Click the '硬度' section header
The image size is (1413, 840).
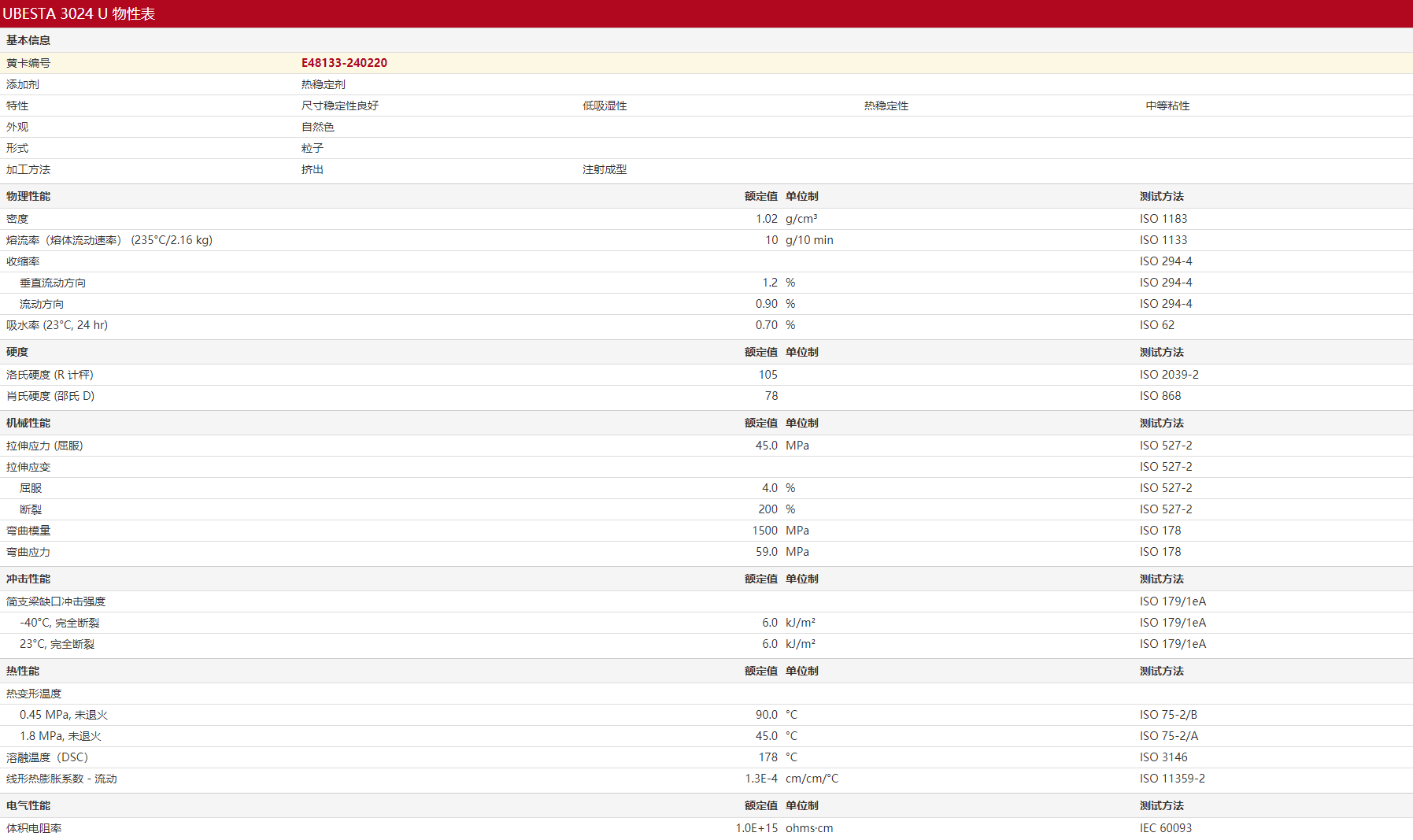[17, 352]
